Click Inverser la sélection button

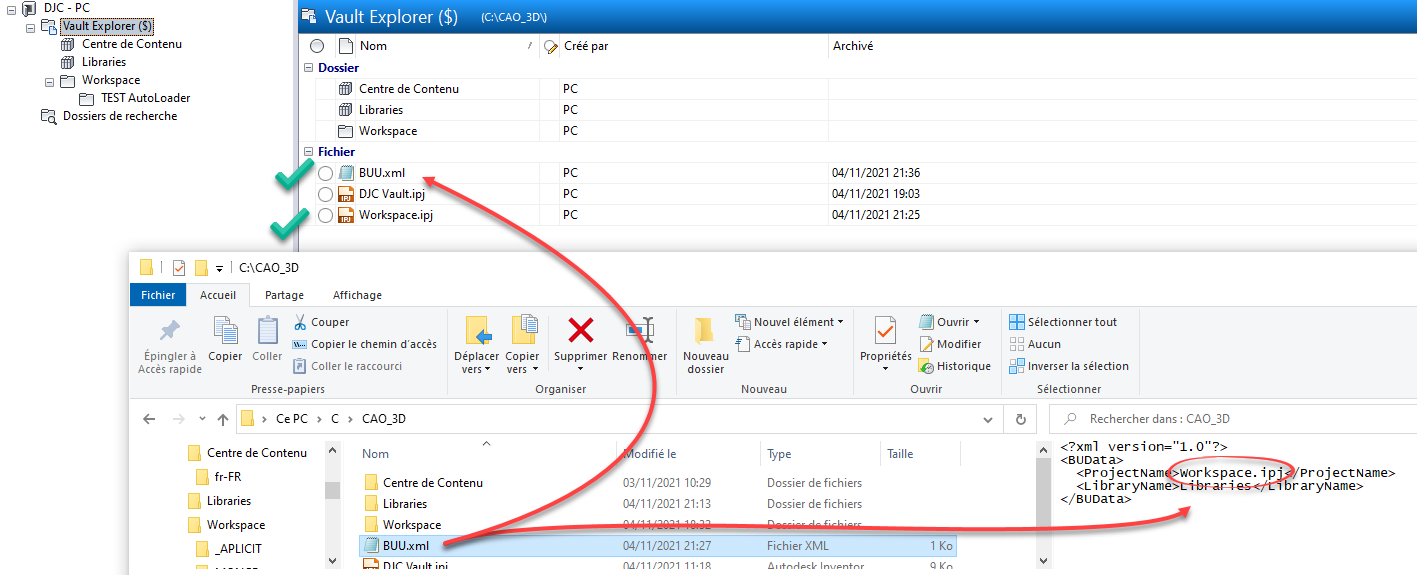coord(1068,366)
